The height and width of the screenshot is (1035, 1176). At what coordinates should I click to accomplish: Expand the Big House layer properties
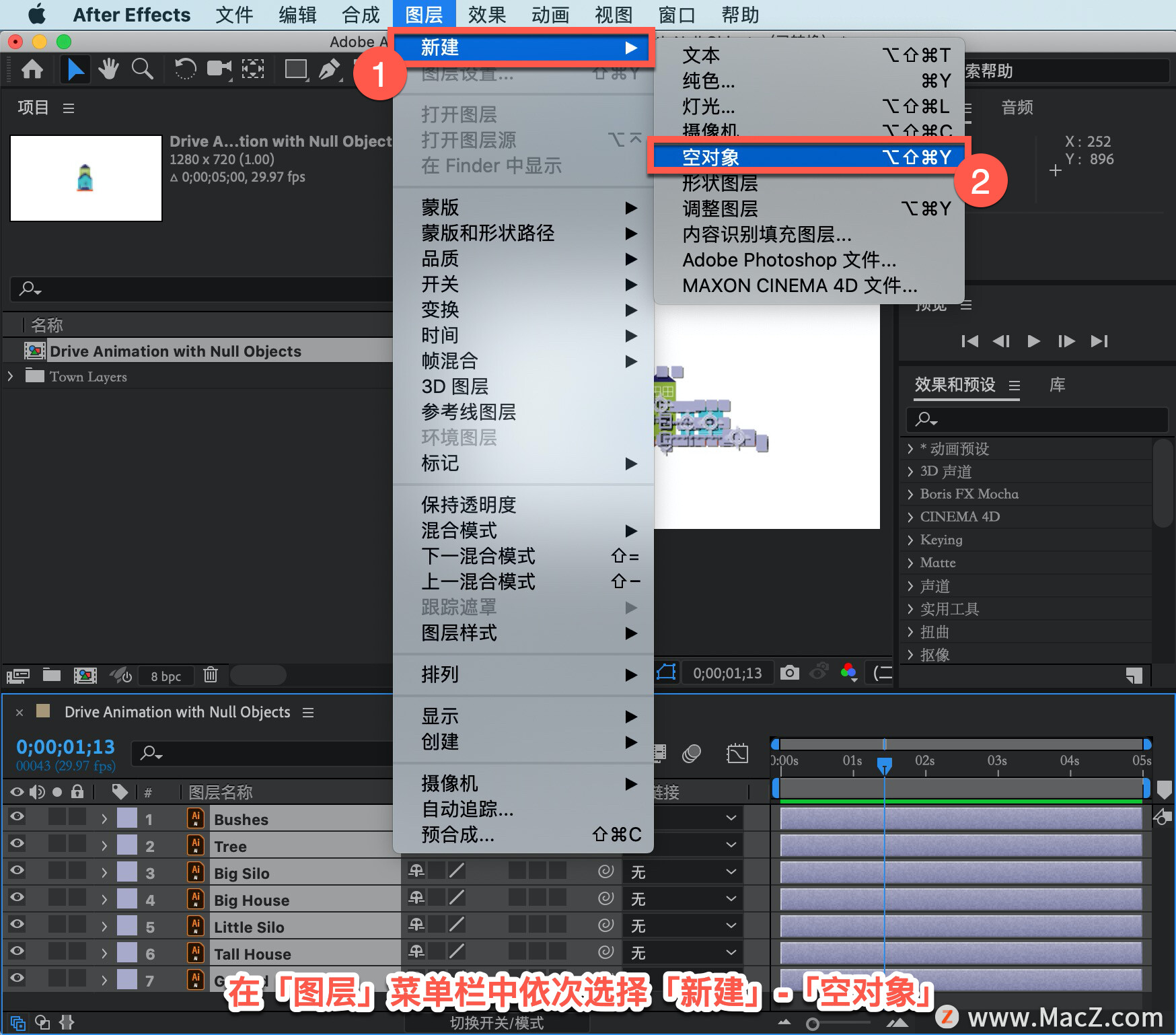[104, 900]
